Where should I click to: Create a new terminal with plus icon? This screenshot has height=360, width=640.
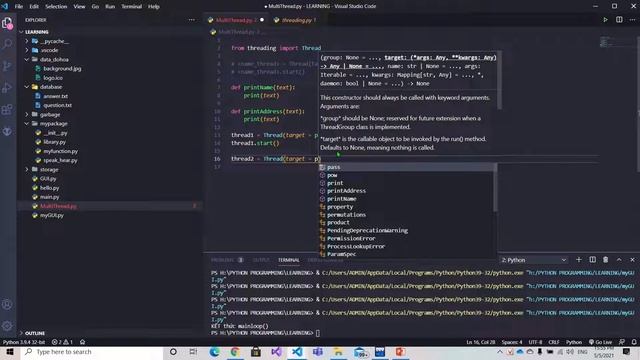(579, 260)
